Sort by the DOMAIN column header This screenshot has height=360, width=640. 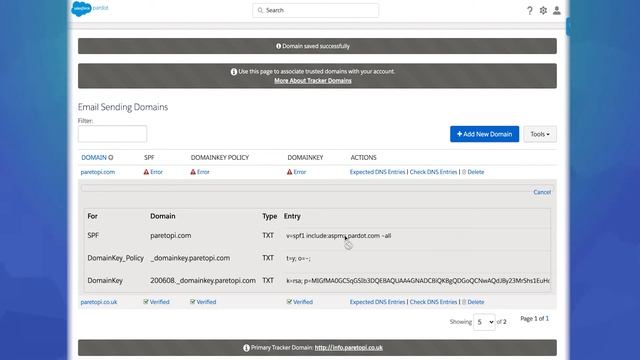[x=94, y=158]
